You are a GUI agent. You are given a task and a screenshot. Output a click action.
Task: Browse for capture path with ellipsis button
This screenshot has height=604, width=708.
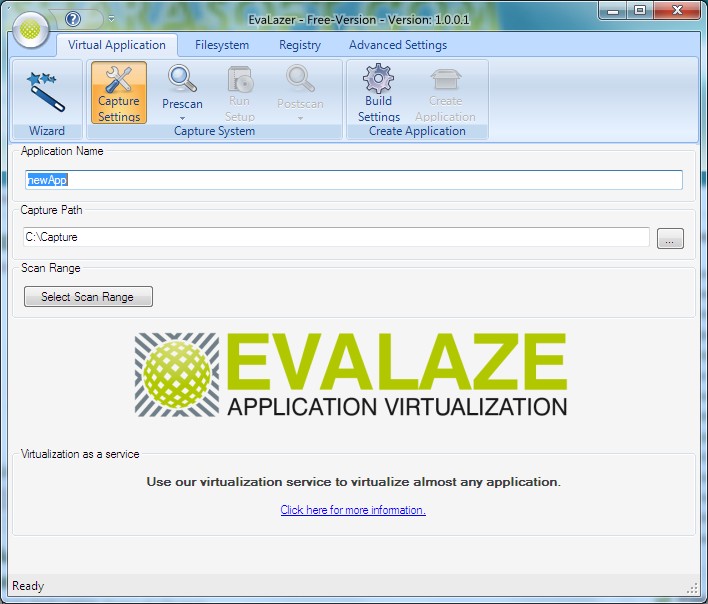[x=670, y=238]
